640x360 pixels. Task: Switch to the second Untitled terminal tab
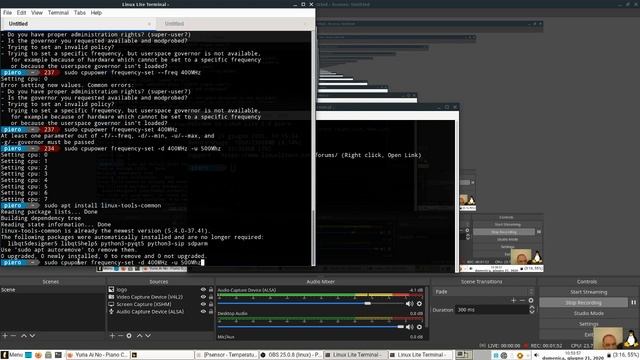[234, 24]
